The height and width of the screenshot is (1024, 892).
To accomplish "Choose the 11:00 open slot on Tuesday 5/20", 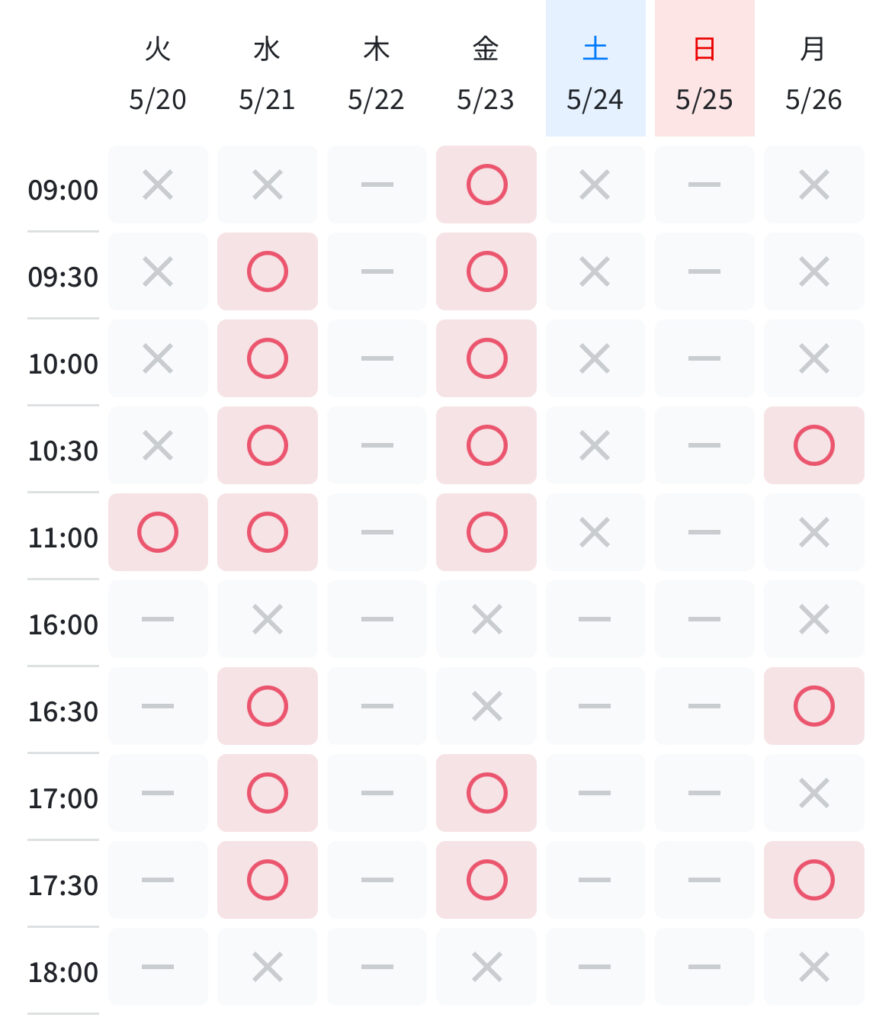I will 158,532.
